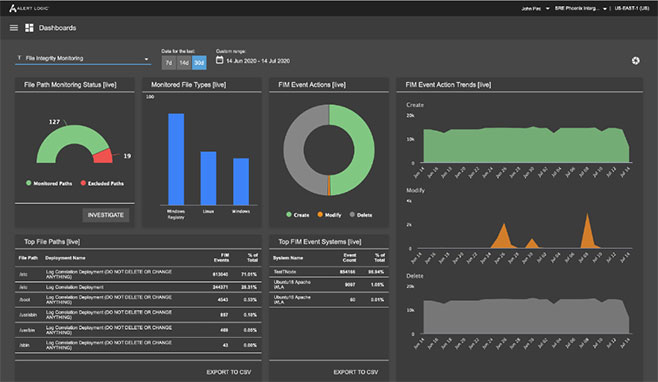Click the Top FIM Event Systems [live] title
This screenshot has height=382, width=658.
(320, 241)
